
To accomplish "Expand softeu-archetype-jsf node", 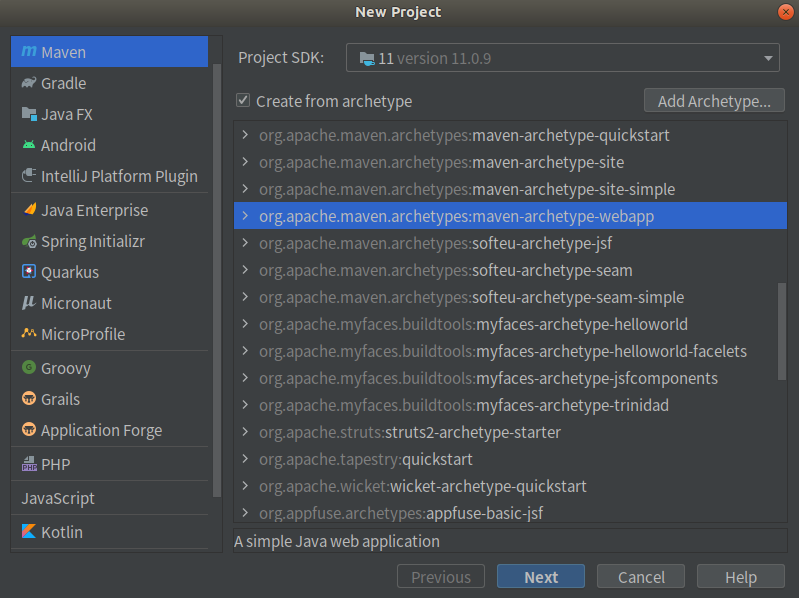I will pos(245,243).
